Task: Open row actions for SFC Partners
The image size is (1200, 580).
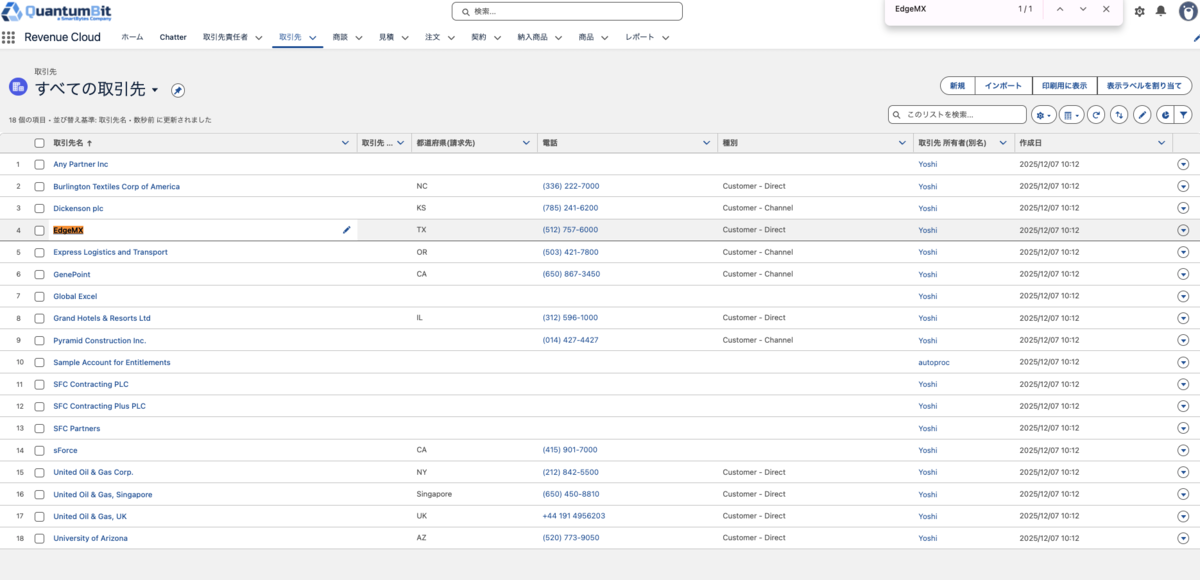Action: 1183,428
